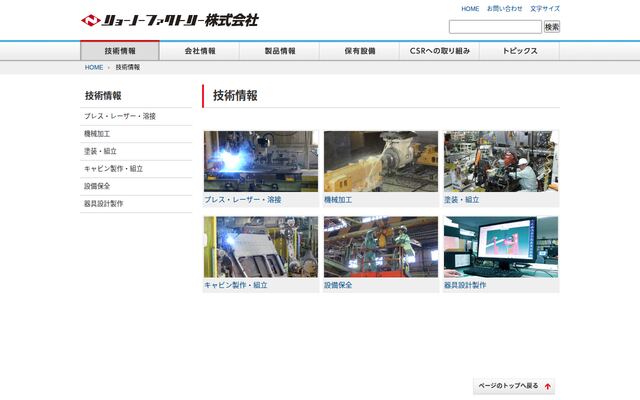The height and width of the screenshot is (400, 640).
Task: Click the CAD monitor thumbnail image
Action: [501, 247]
